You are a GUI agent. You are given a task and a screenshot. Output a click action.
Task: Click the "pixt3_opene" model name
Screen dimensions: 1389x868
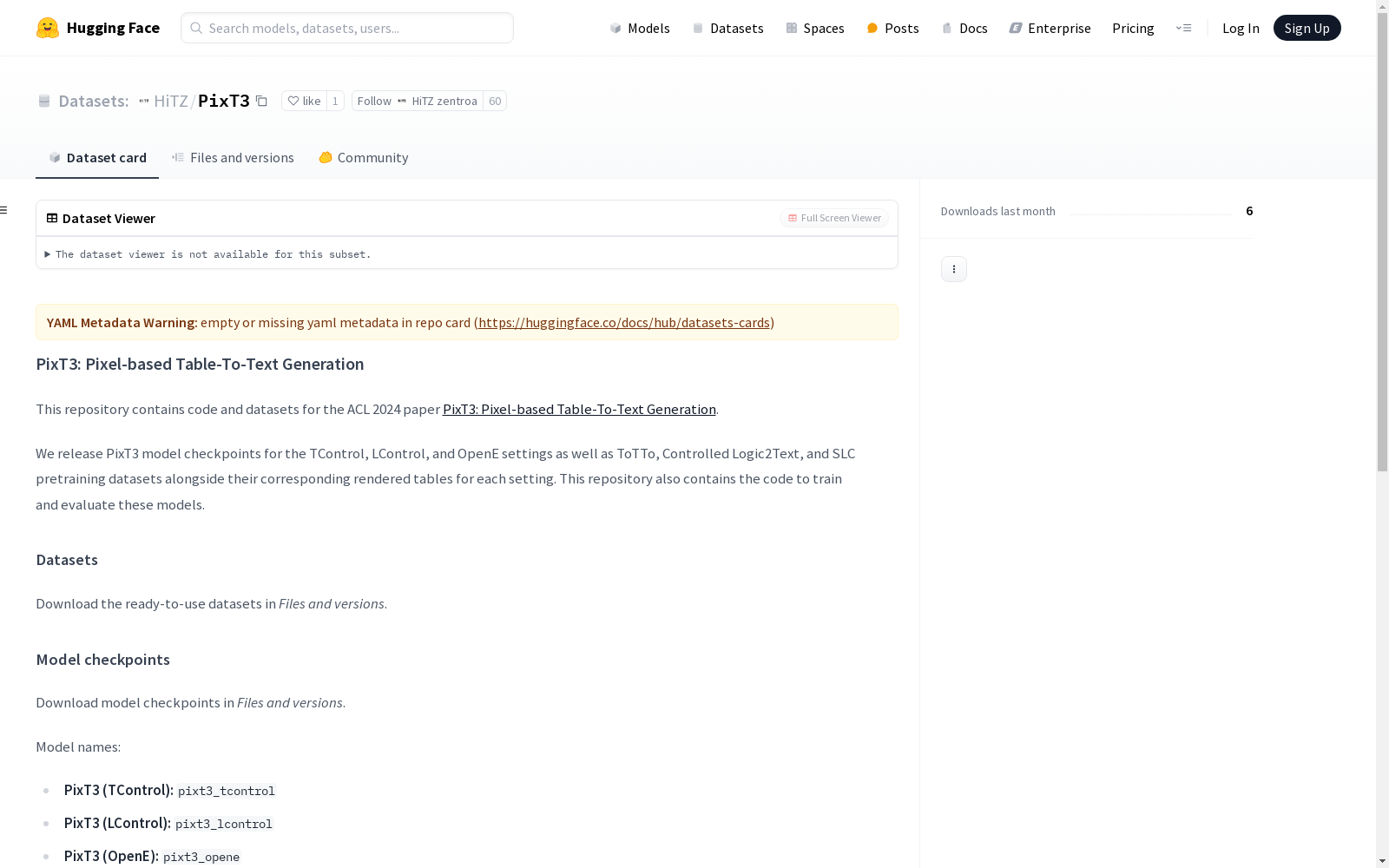click(201, 857)
